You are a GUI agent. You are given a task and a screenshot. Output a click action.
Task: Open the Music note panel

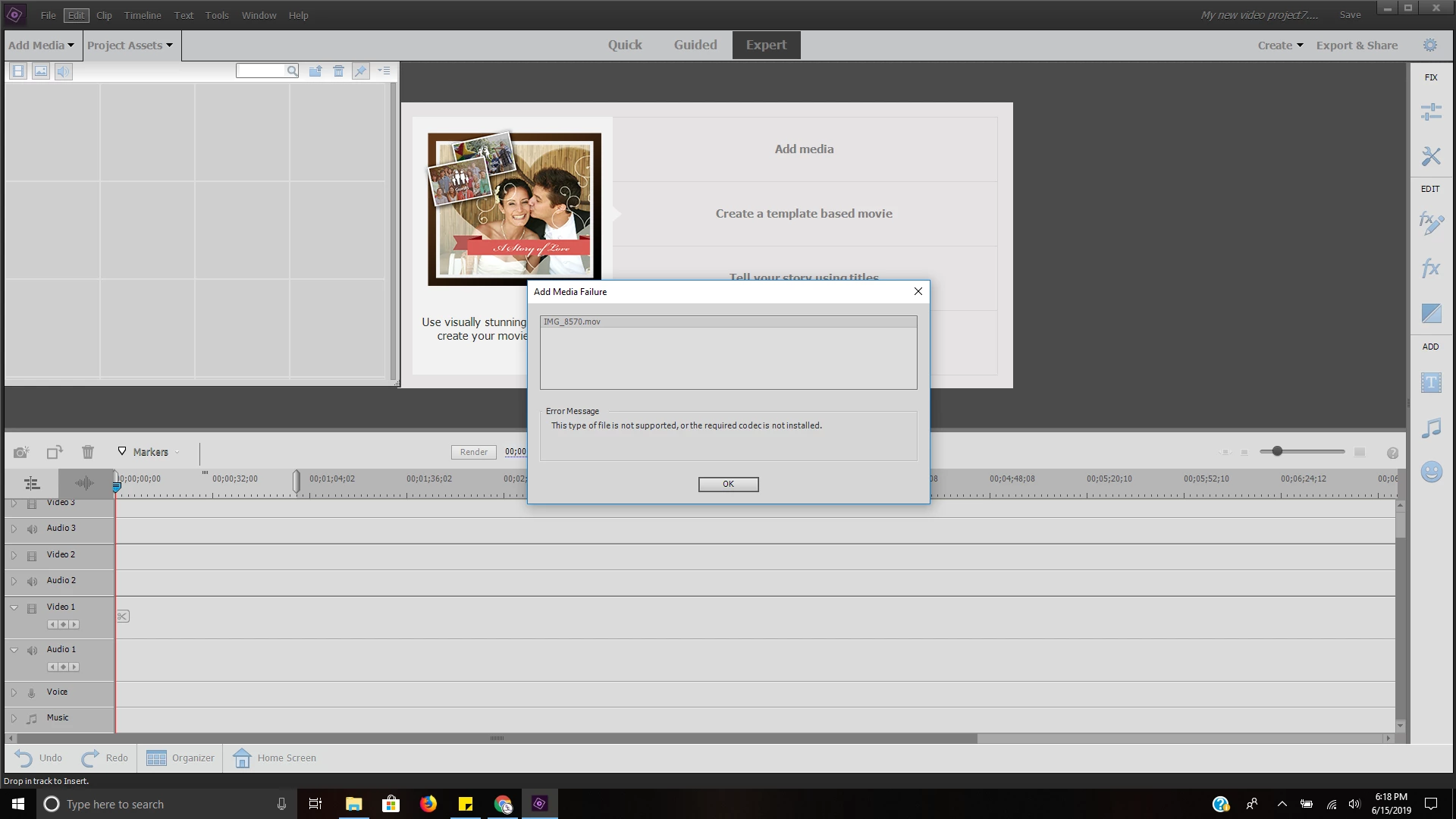tap(1431, 428)
